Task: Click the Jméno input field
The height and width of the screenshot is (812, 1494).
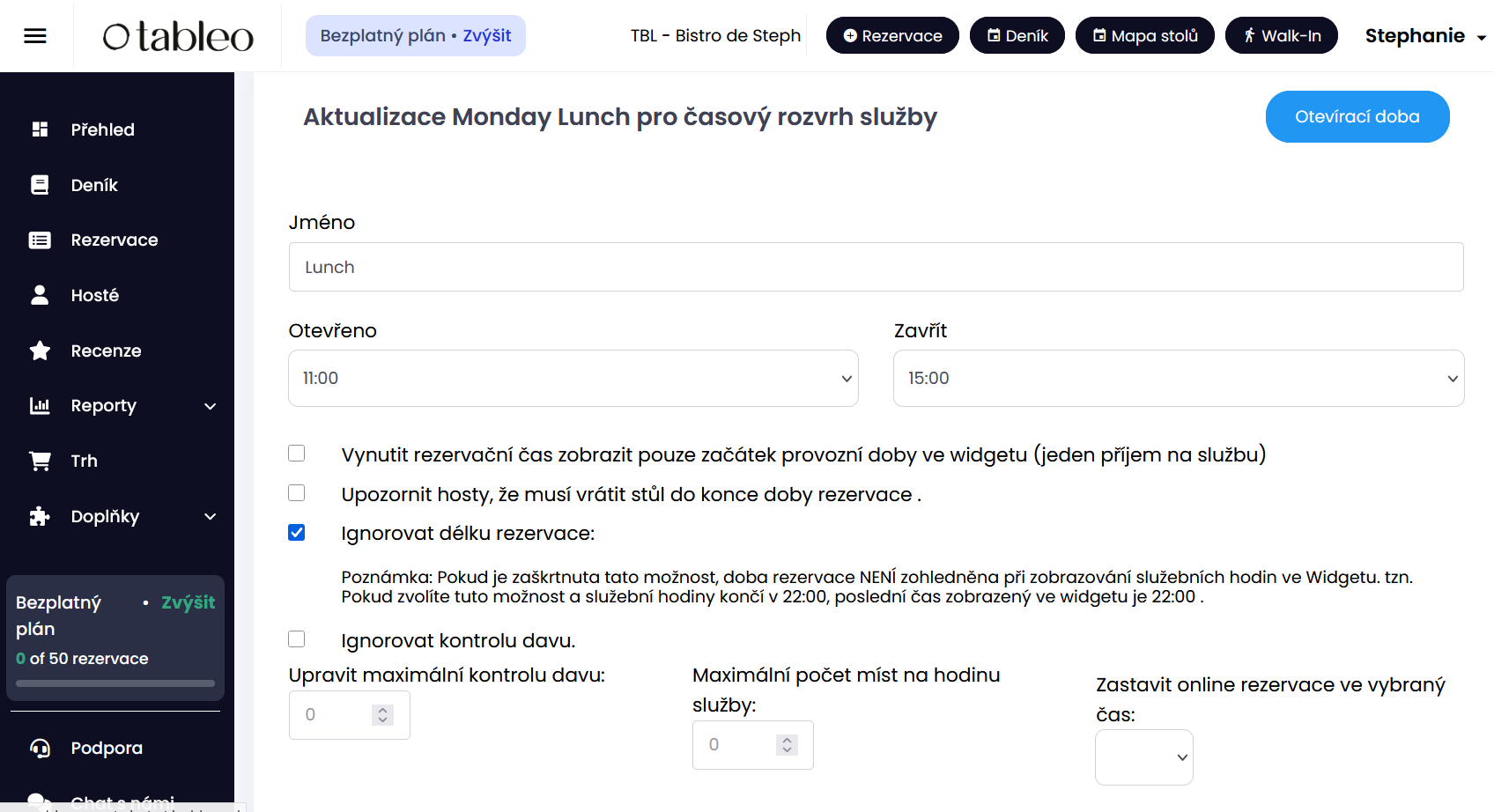Action: (876, 267)
